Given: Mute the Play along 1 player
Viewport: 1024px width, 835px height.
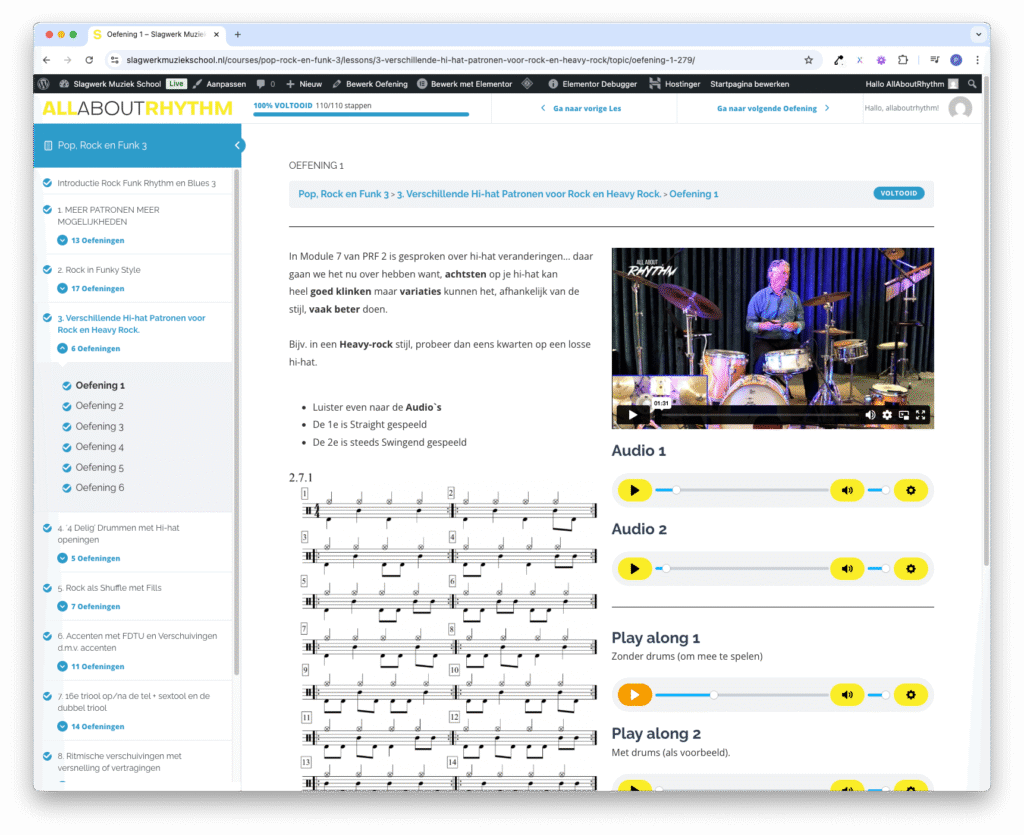Looking at the screenshot, I should [847, 695].
